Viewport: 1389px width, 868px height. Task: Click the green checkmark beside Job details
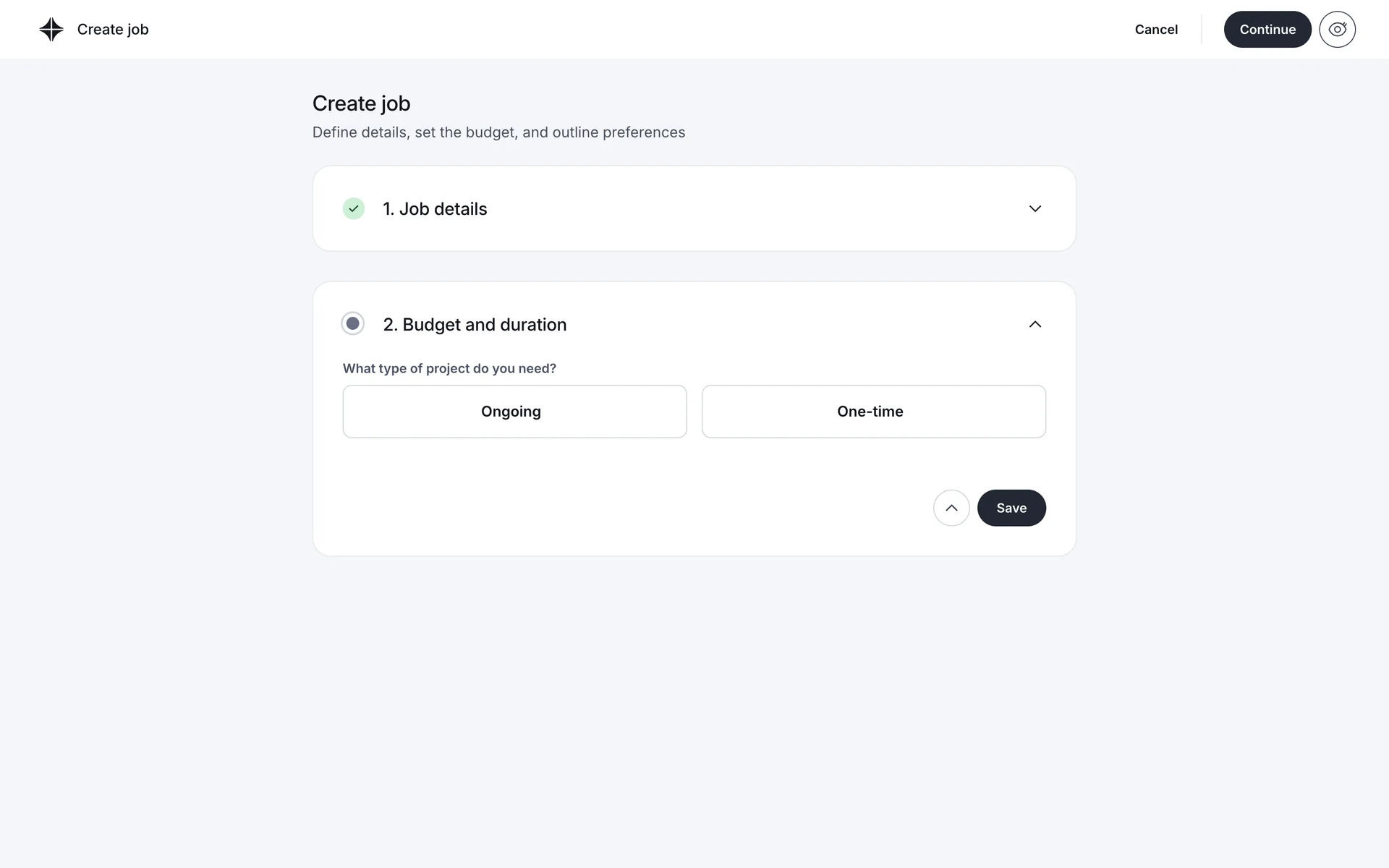pyautogui.click(x=353, y=209)
